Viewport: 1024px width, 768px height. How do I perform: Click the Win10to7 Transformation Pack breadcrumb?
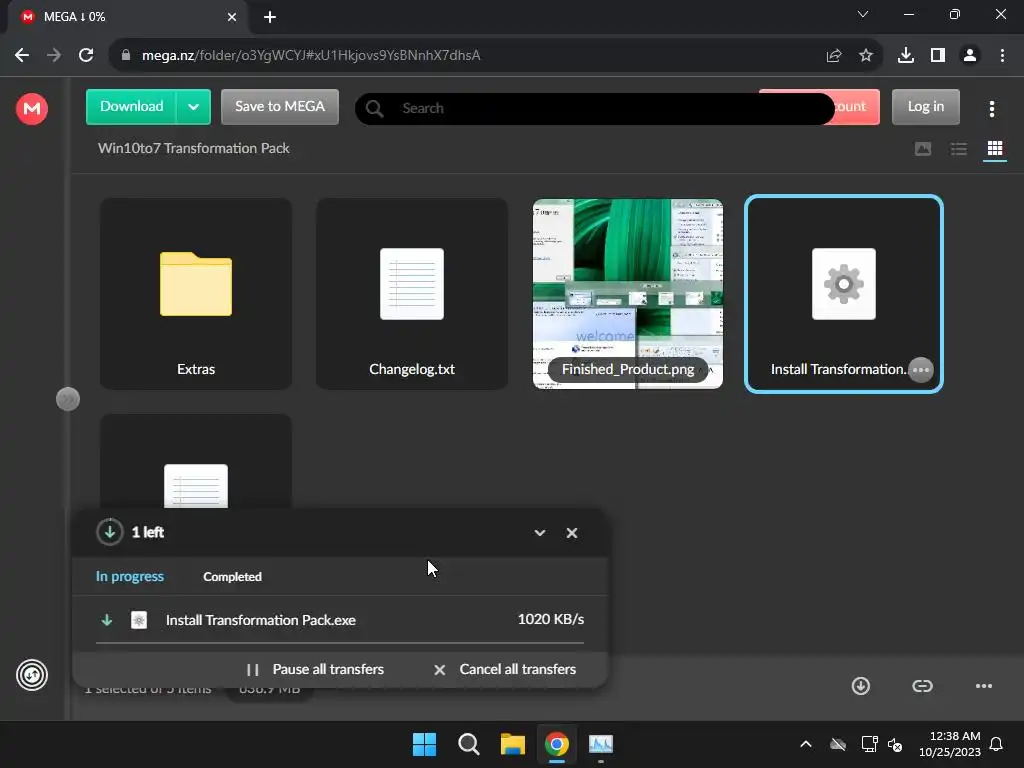[x=193, y=148]
